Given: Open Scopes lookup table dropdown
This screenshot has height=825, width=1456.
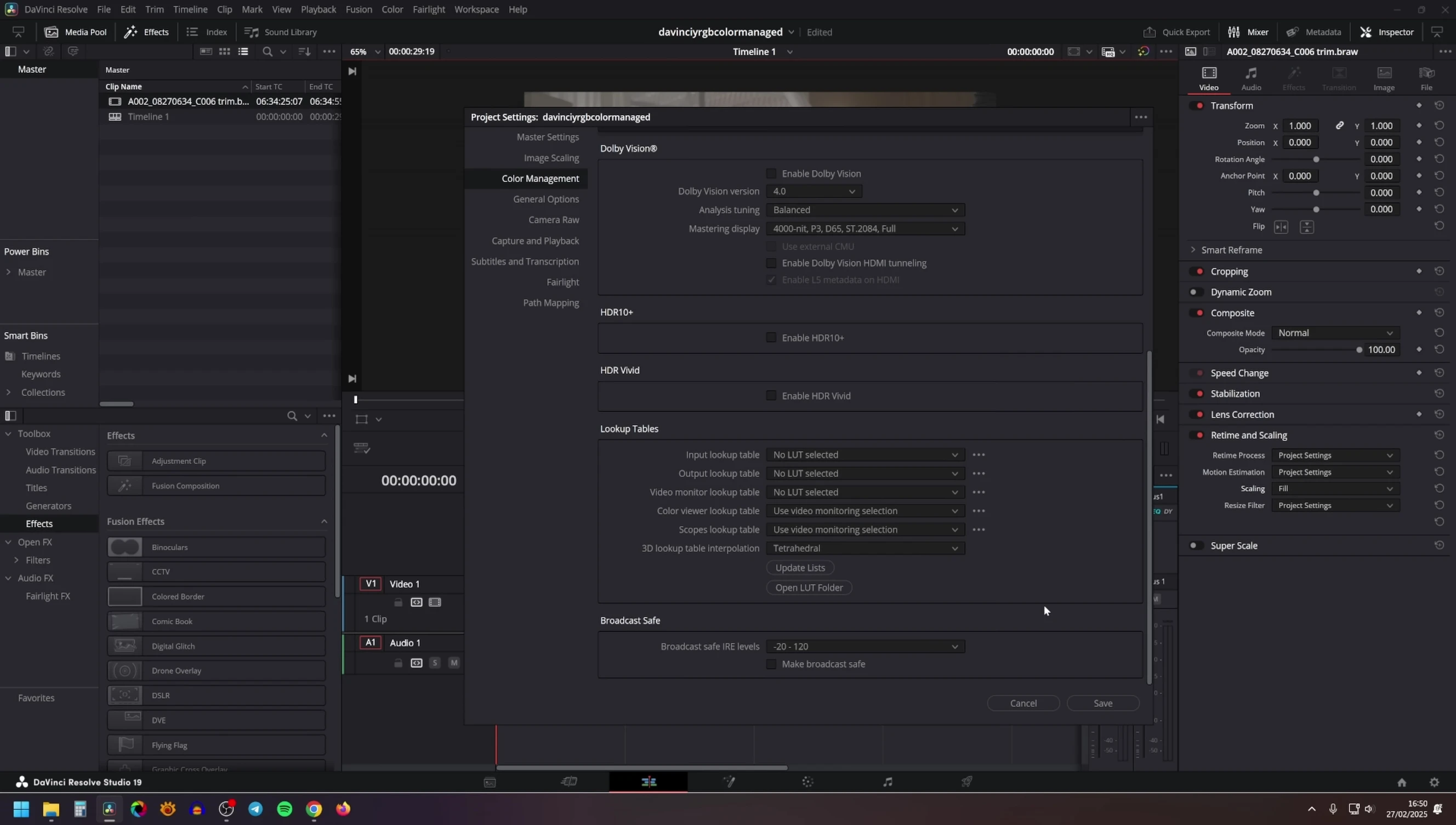Looking at the screenshot, I should tap(865, 530).
